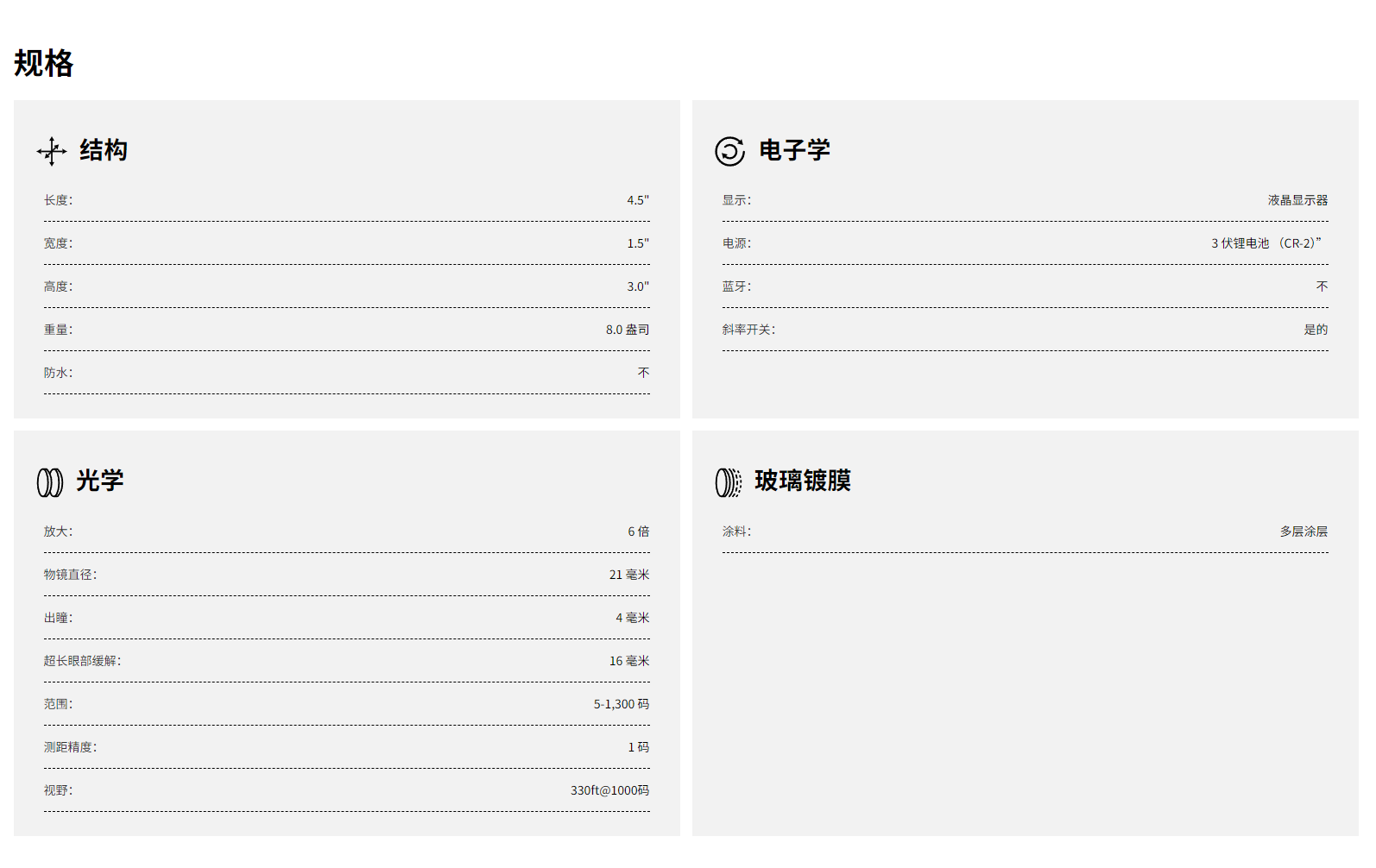1376x868 pixels.
Task: Select the 6 倍 magnification value
Action: coord(639,531)
